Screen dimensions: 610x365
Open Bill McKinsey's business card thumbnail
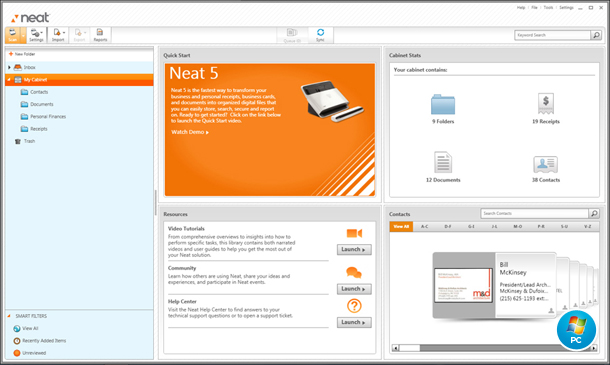(463, 285)
